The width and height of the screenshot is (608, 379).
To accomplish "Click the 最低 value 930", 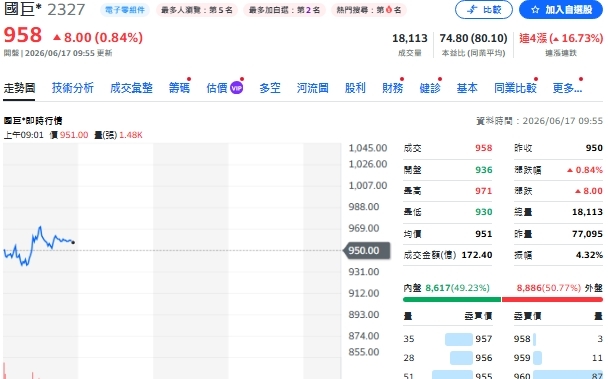I will 484,212.
